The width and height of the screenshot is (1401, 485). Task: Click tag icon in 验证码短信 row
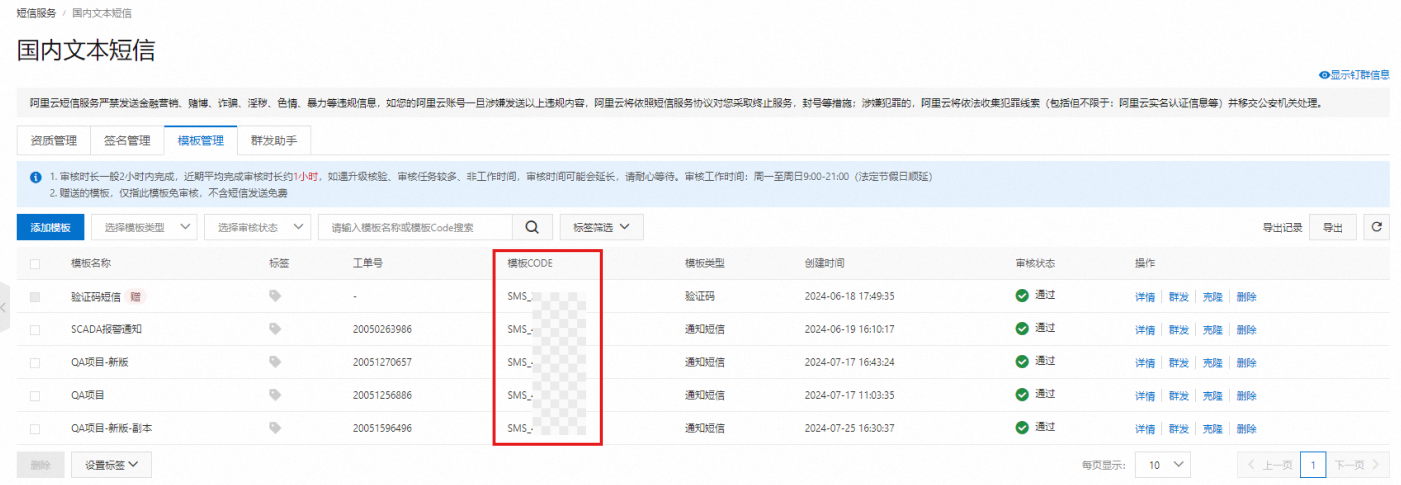coord(275,296)
